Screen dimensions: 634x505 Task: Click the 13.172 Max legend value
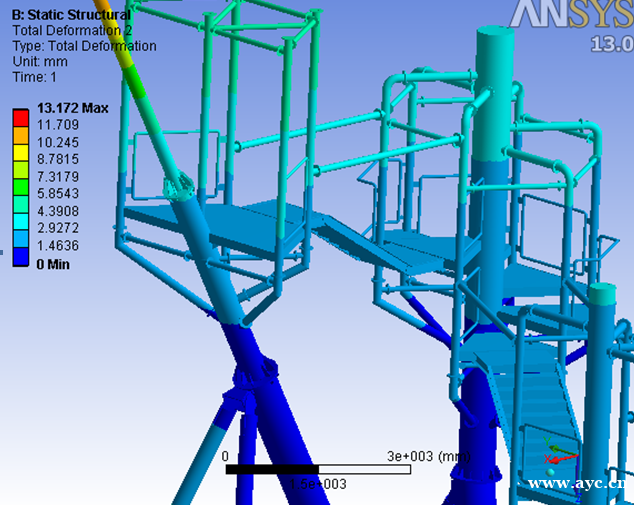coord(72,108)
